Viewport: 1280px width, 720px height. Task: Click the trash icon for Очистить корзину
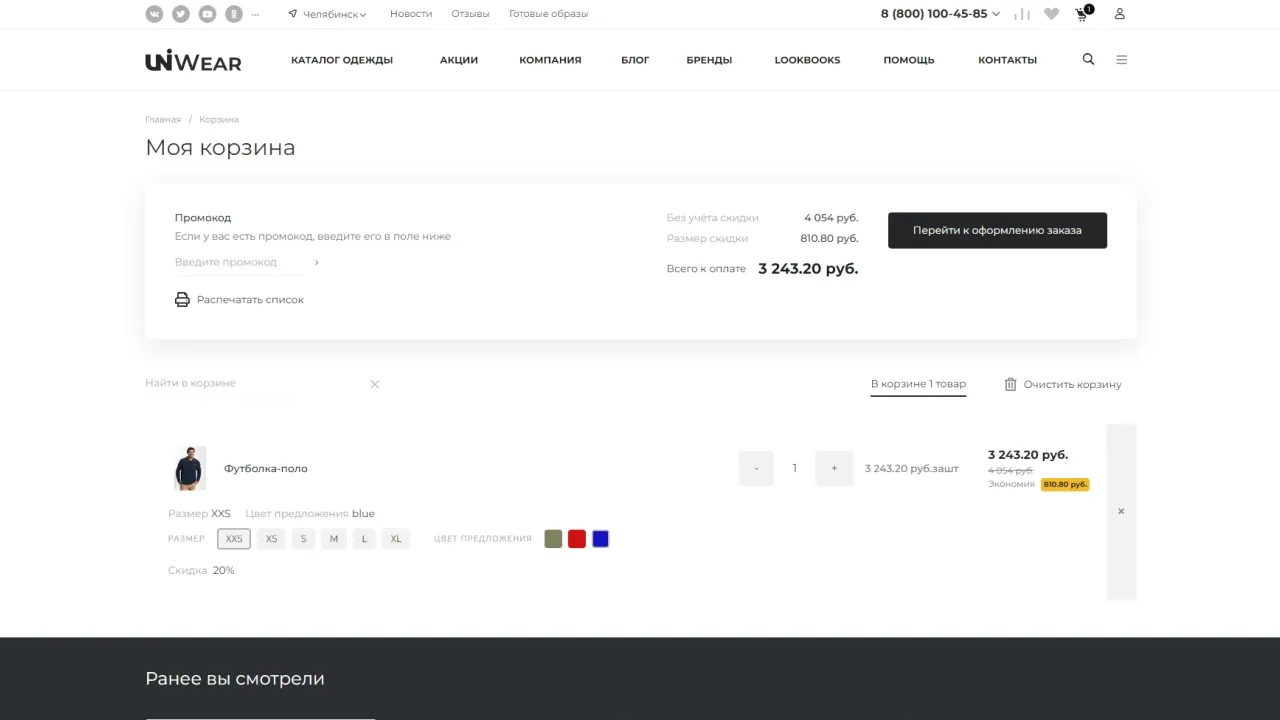click(1010, 384)
